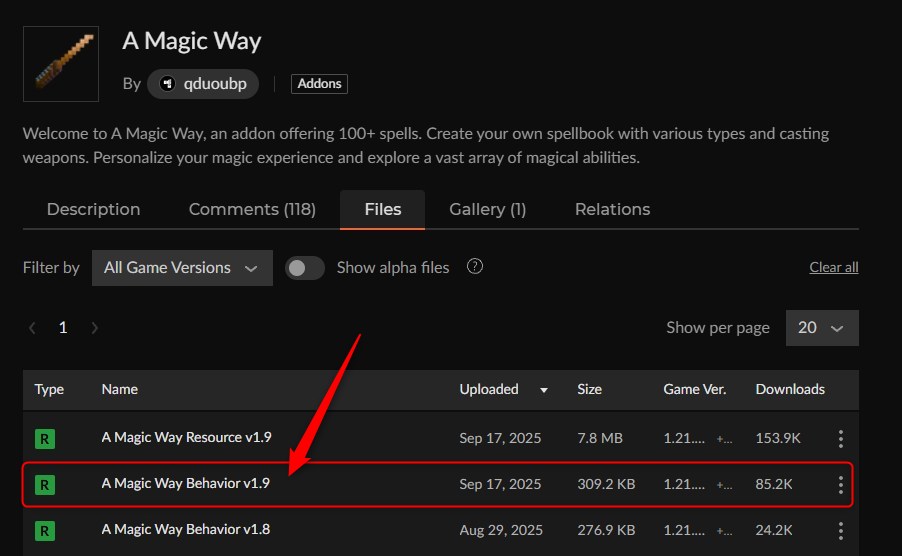The width and height of the screenshot is (902, 556).
Task: Go to next page arrow
Action: tap(94, 328)
